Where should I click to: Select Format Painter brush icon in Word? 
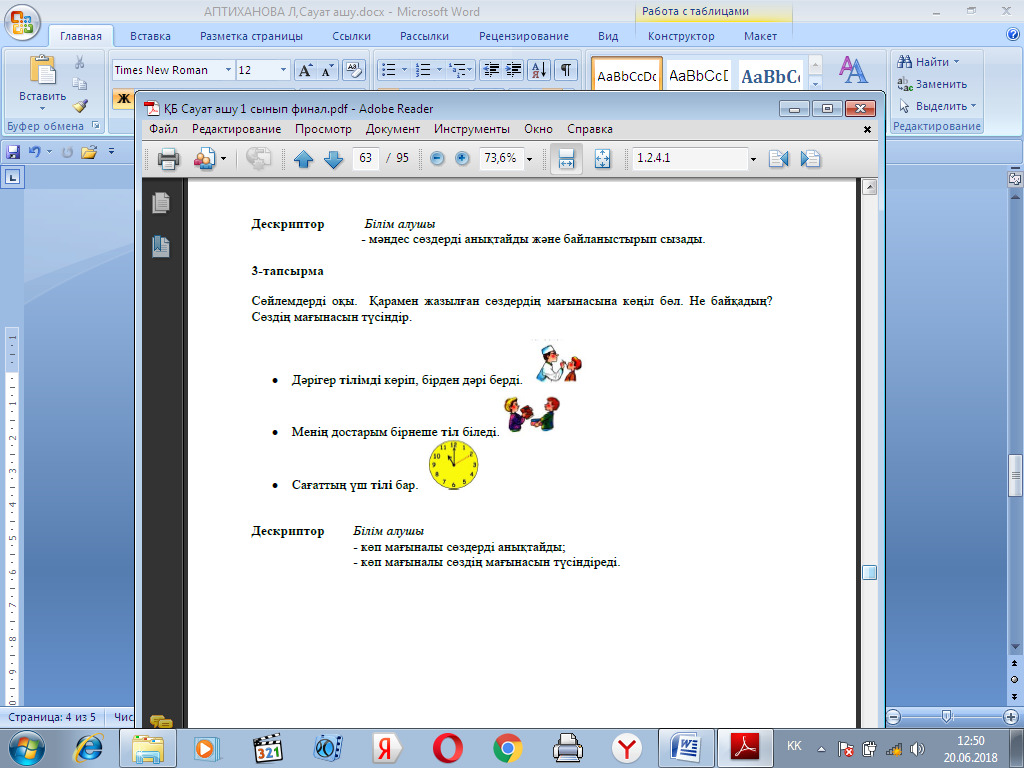coord(80,105)
